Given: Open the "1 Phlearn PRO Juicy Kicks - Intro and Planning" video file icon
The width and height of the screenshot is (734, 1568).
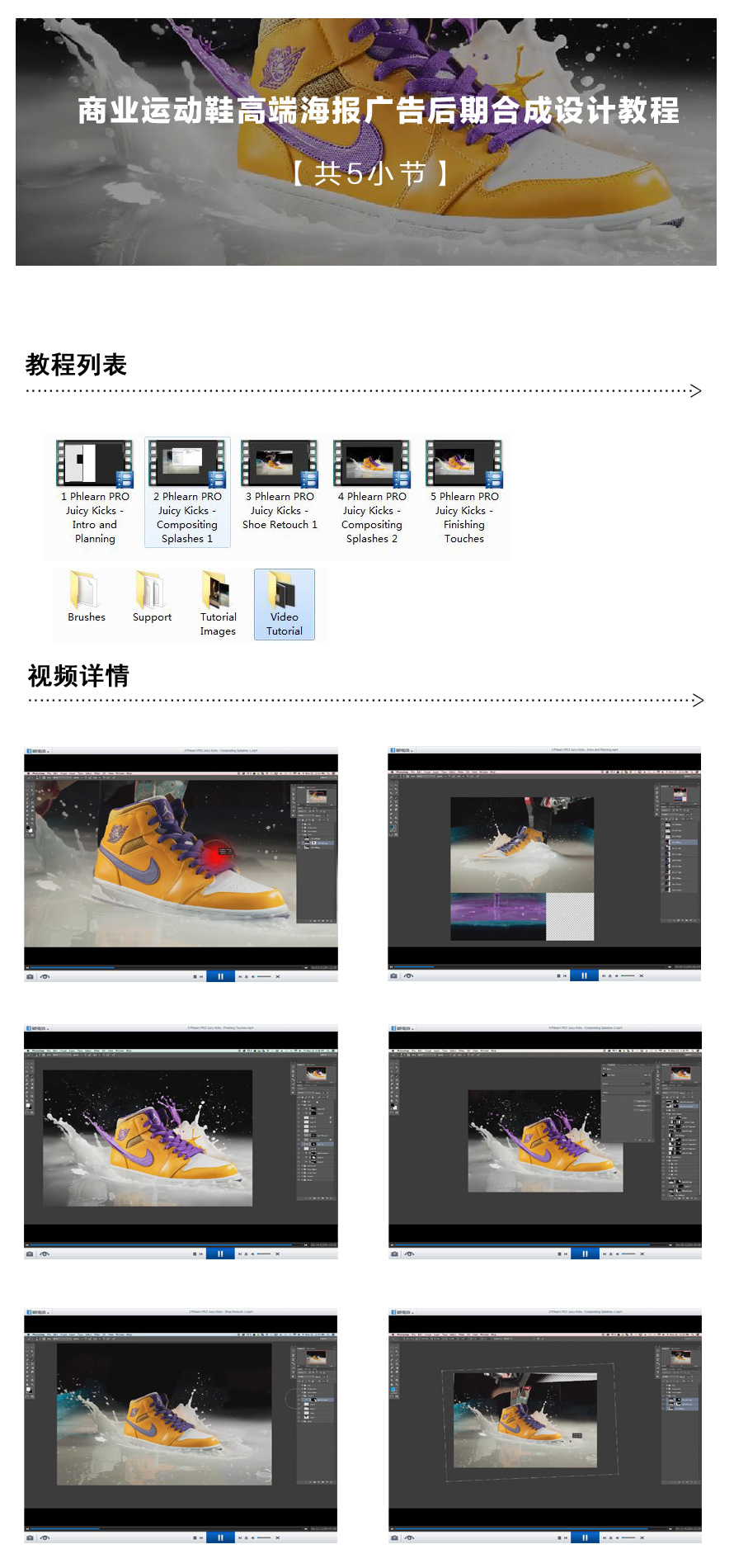Looking at the screenshot, I should 95,463.
